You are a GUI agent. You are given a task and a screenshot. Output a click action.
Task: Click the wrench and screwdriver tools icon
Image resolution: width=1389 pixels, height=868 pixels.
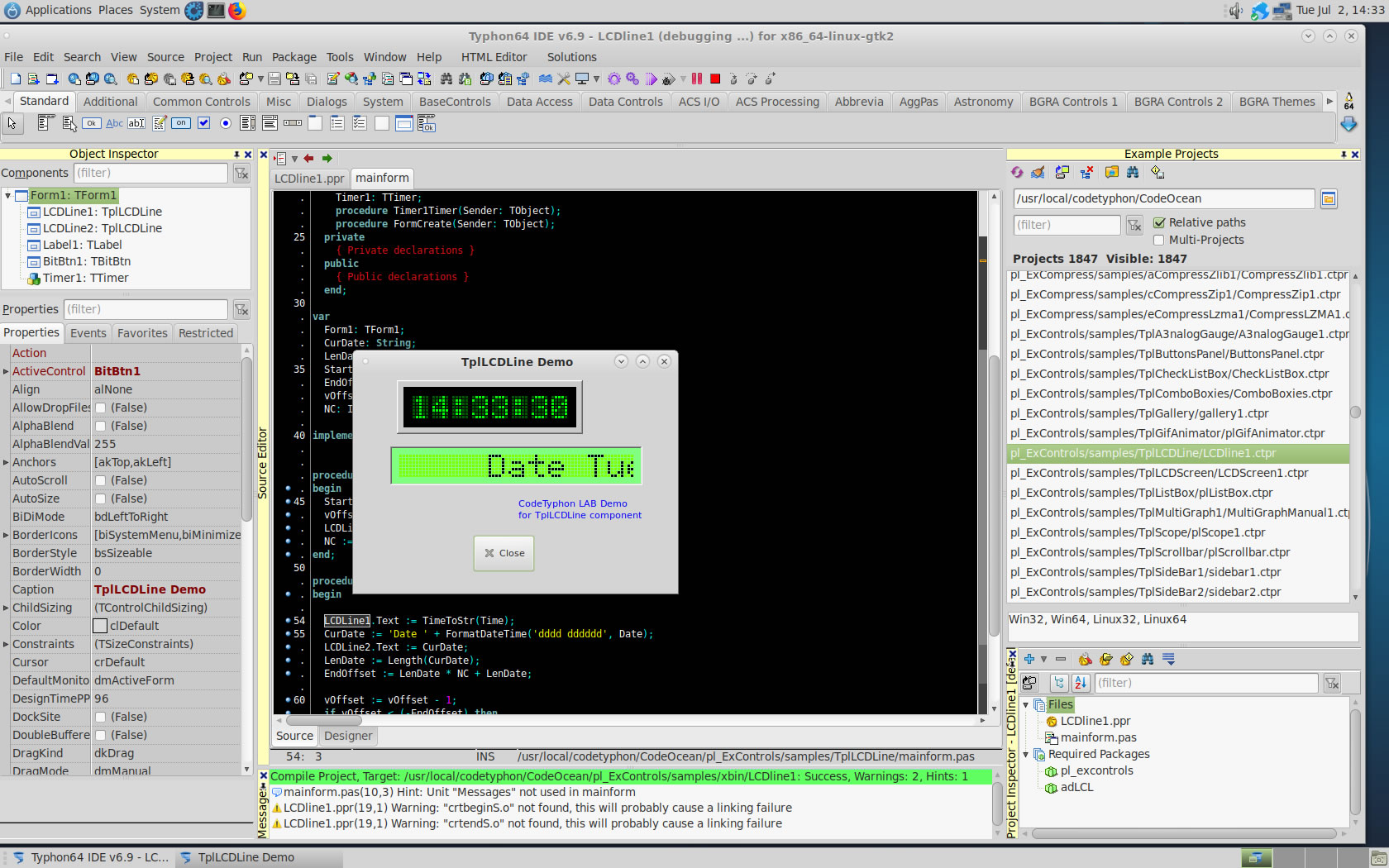pos(563,79)
